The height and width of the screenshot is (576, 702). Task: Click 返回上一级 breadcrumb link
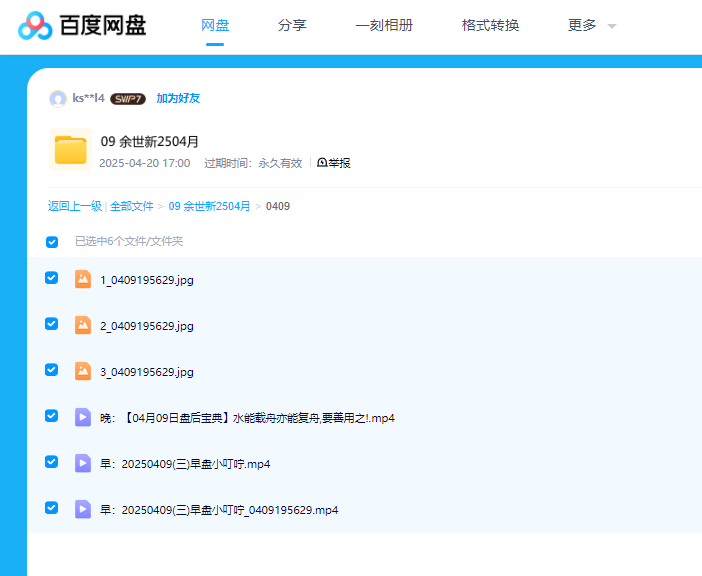click(x=75, y=206)
